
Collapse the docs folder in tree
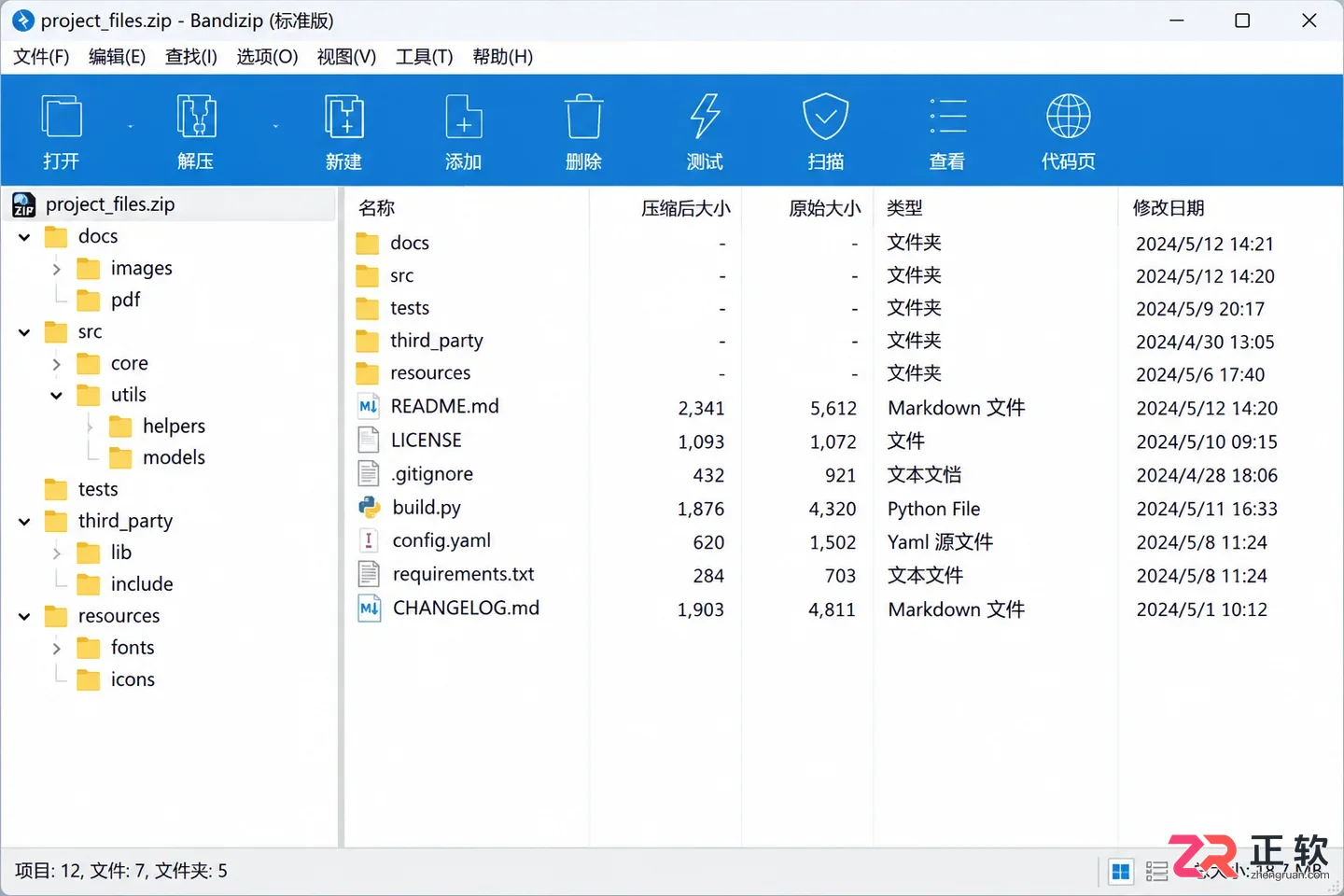24,237
